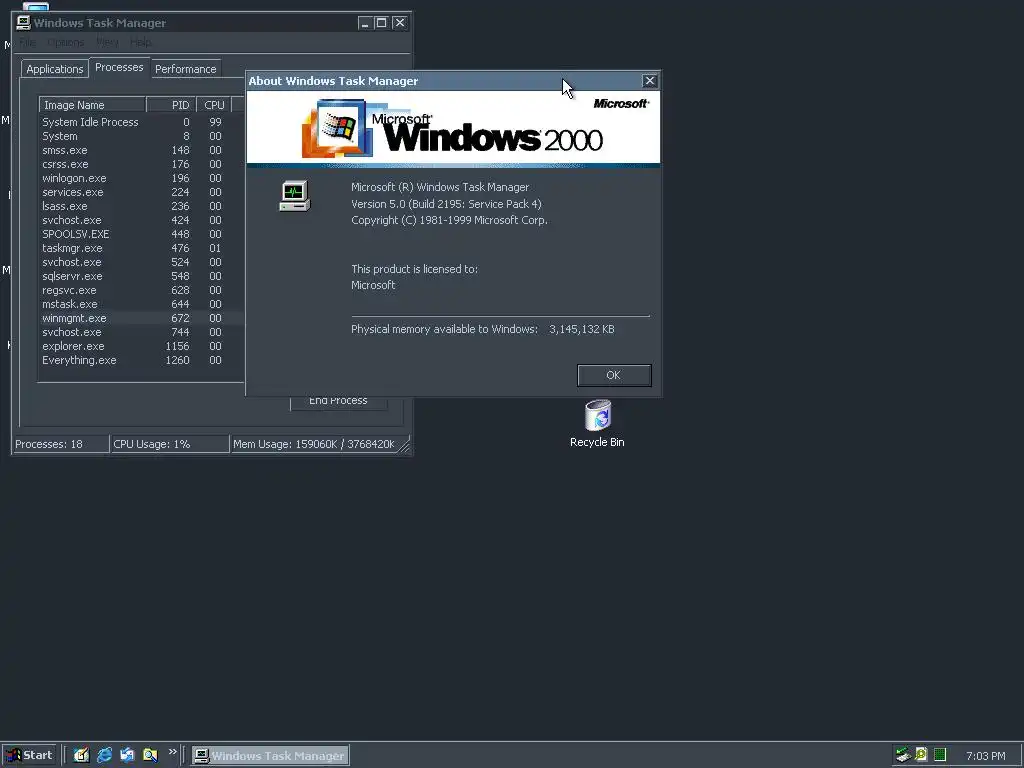The image size is (1024, 768).
Task: Maximize the Windows Task Manager window
Action: [x=382, y=23]
